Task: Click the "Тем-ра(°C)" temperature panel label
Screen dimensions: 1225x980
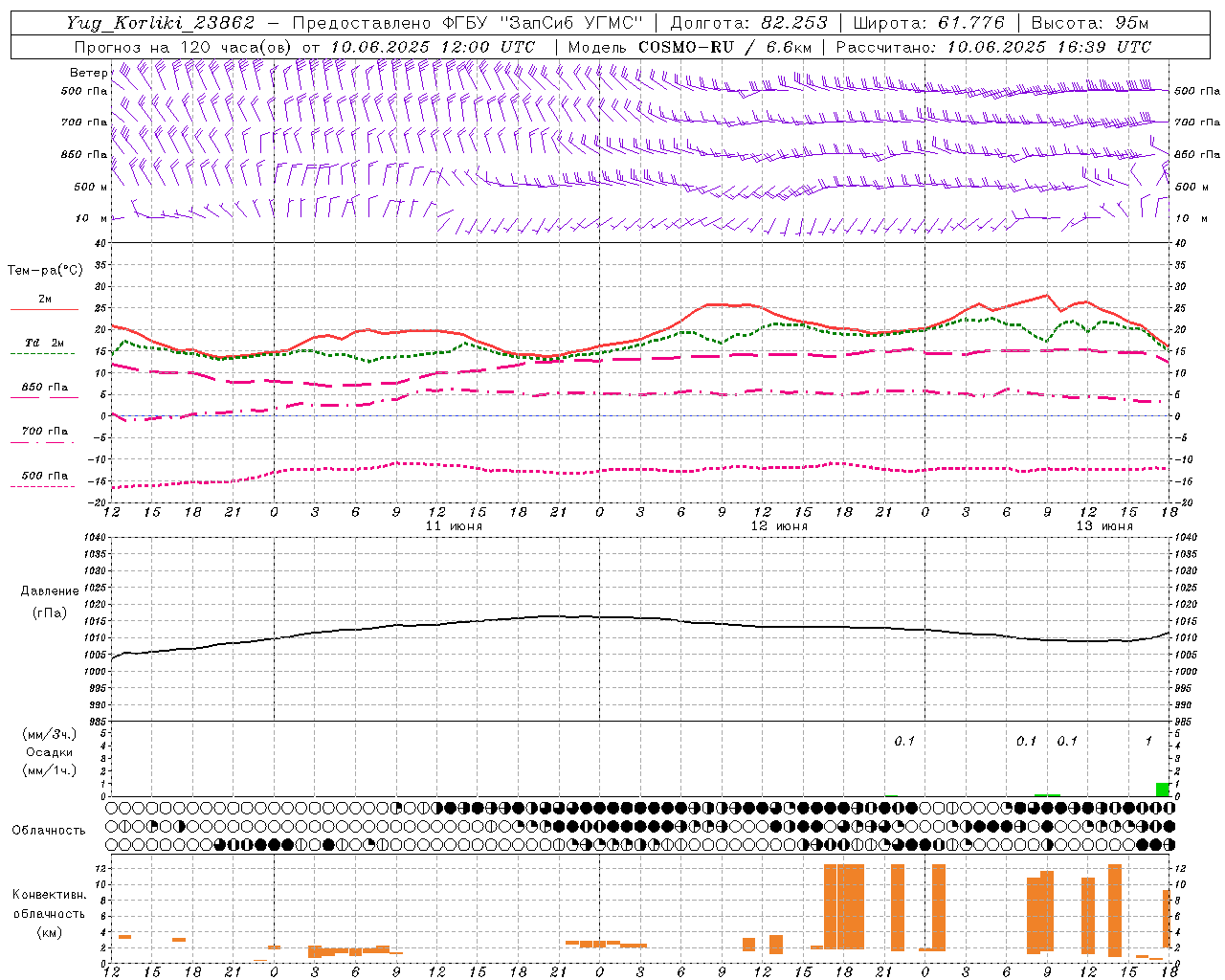Action: (x=45, y=271)
